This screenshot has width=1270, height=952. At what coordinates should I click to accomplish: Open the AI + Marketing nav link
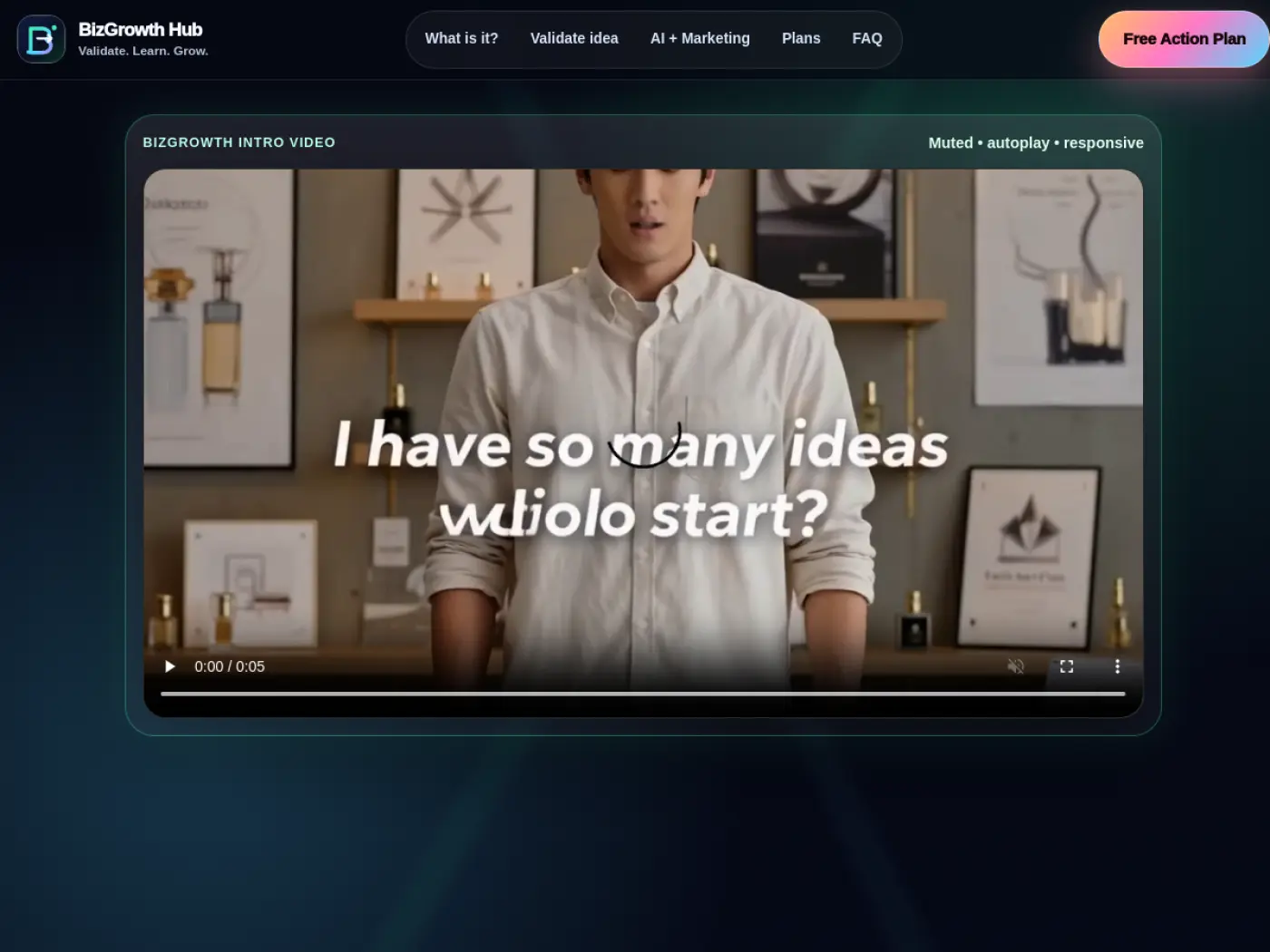(x=700, y=38)
